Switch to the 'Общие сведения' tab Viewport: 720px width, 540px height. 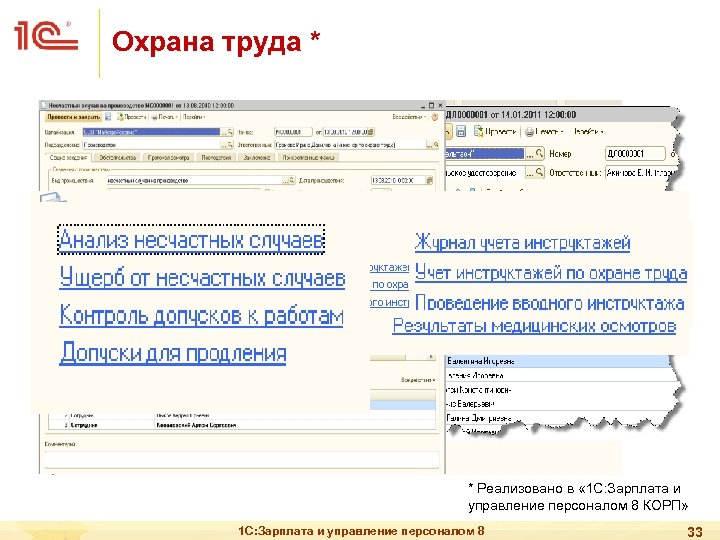(x=68, y=158)
